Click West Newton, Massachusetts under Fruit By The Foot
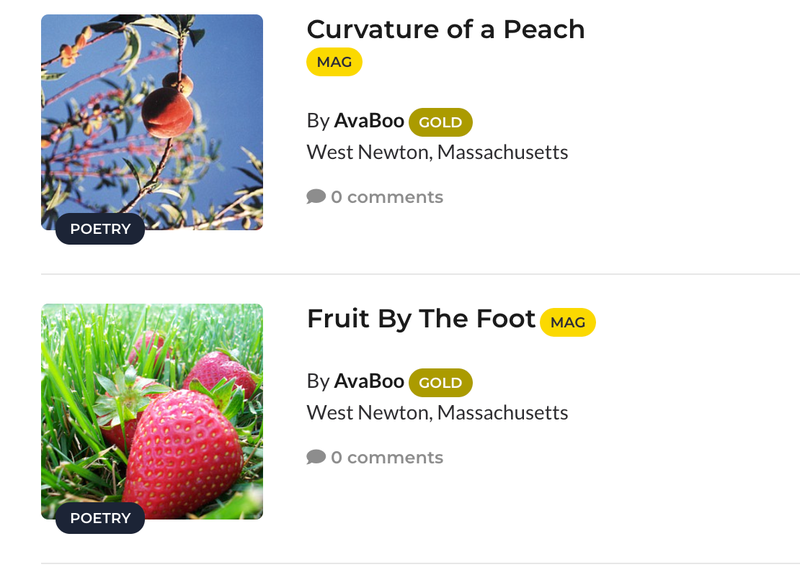 tap(437, 413)
